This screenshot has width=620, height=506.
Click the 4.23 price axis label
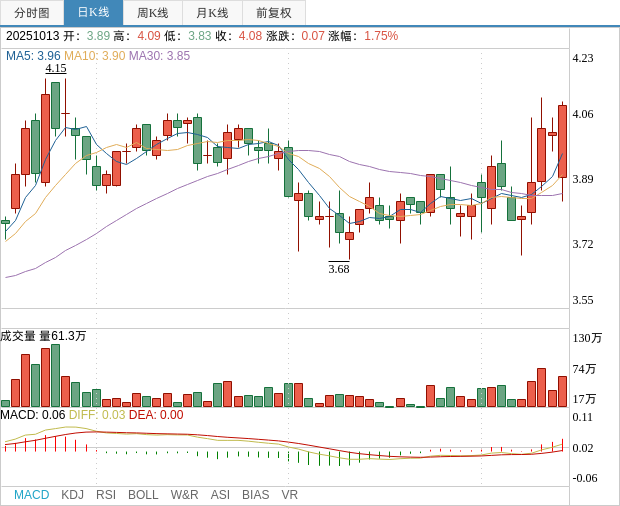click(583, 59)
